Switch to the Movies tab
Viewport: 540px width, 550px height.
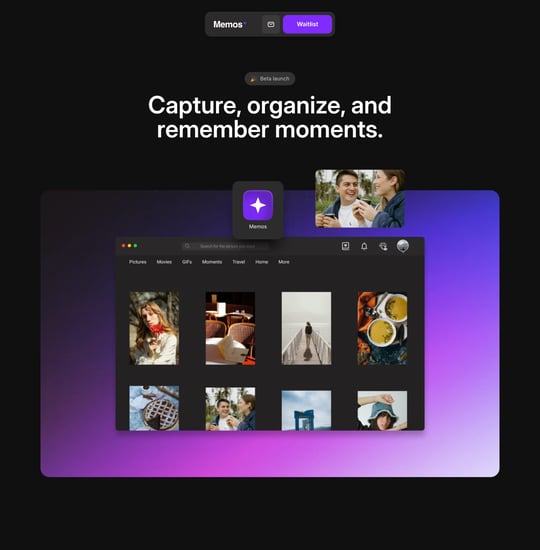click(x=164, y=262)
